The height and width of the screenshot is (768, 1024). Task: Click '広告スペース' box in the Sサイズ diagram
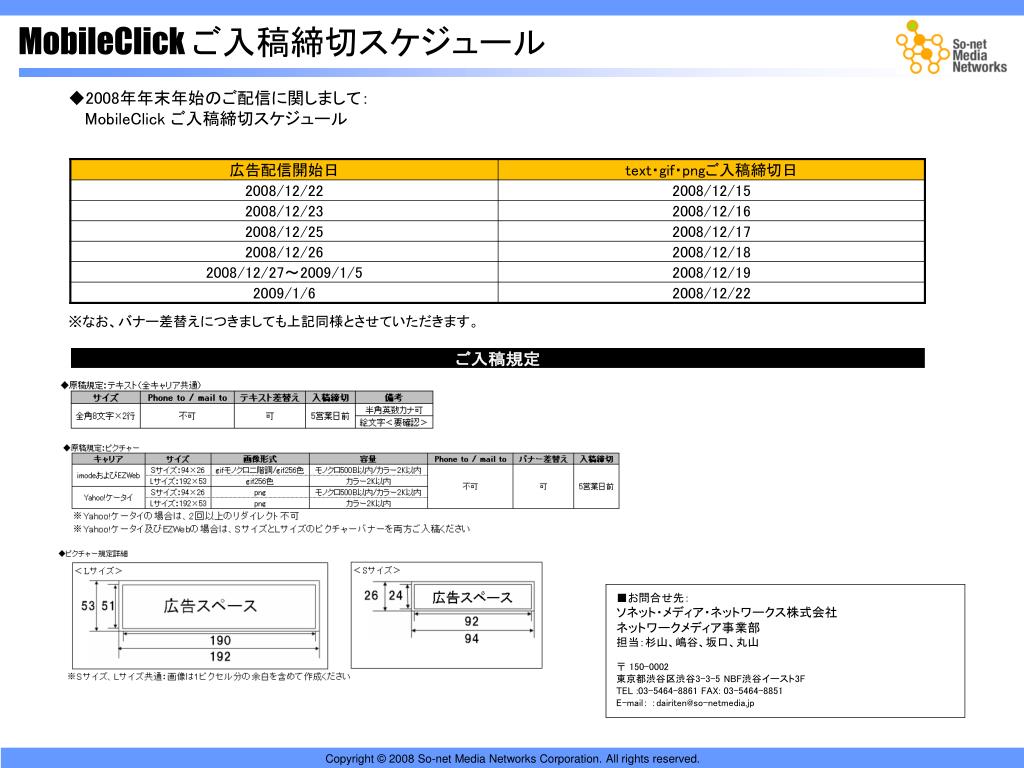(472, 597)
